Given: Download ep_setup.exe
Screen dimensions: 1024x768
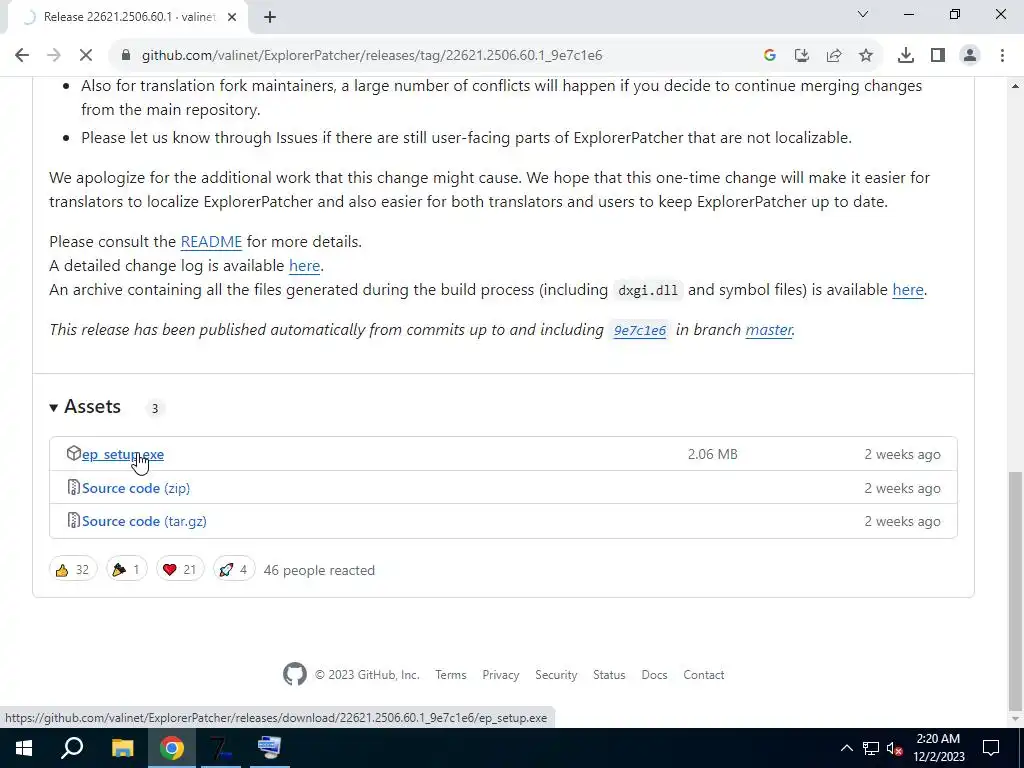Looking at the screenshot, I should point(123,455).
